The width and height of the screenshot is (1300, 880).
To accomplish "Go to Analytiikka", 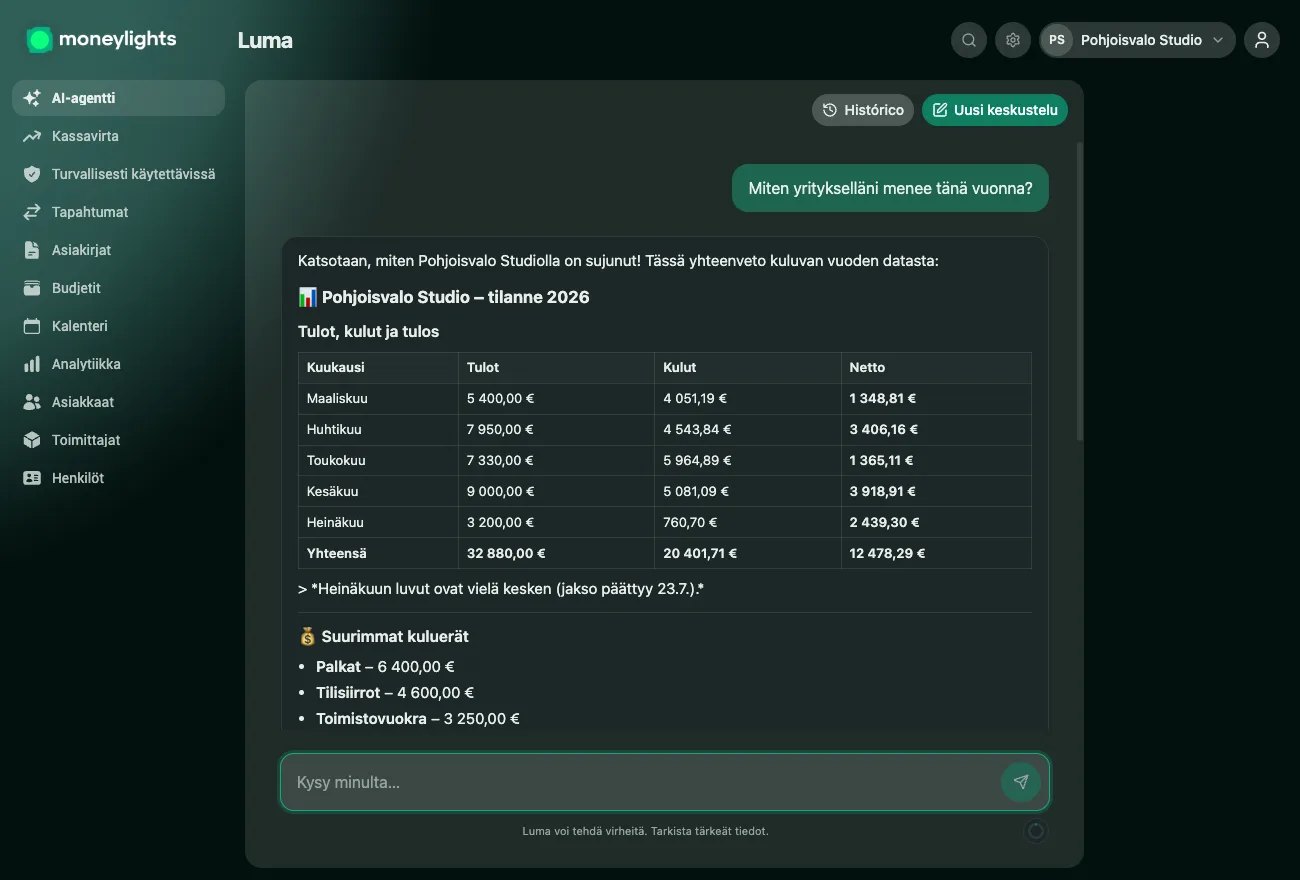I will tap(118, 364).
